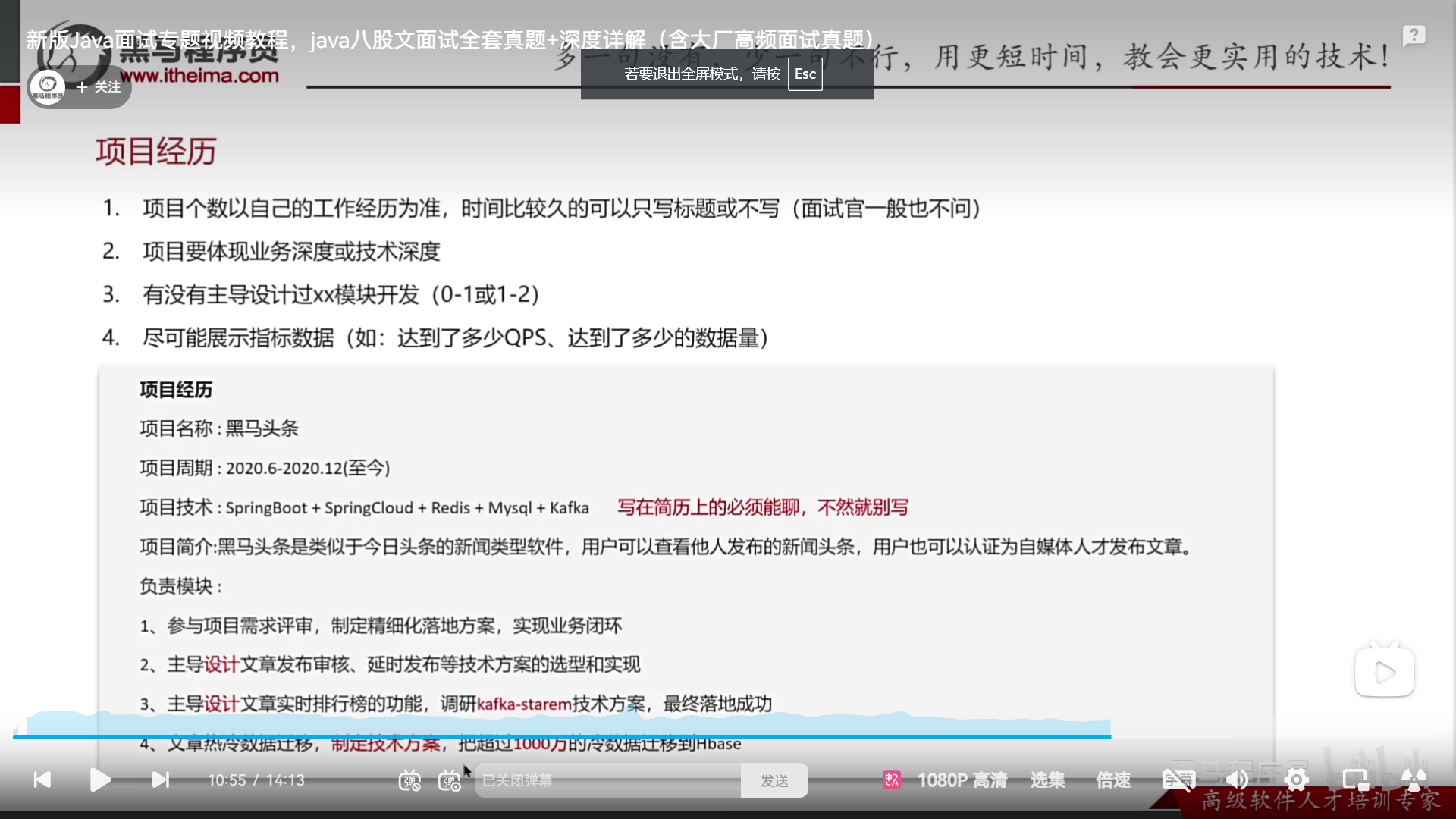
Task: Open the 1080P 高清 quality menu
Action: (x=962, y=780)
